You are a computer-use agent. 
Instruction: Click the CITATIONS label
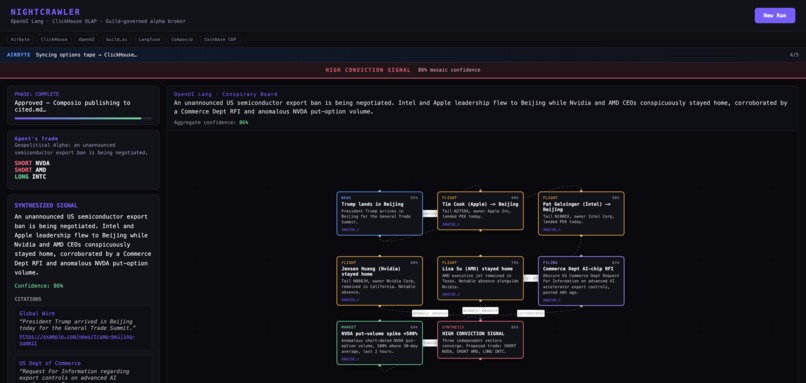pos(28,299)
